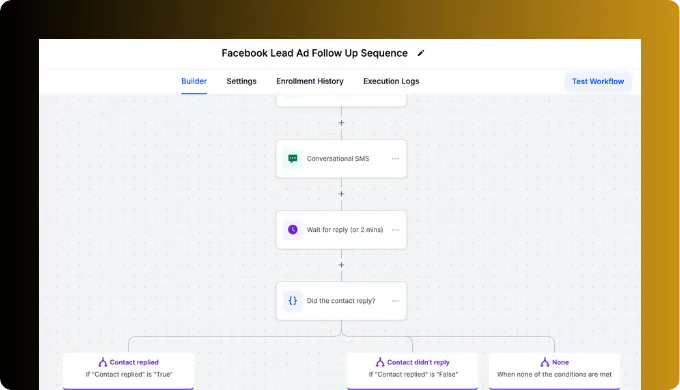Image resolution: width=680 pixels, height=390 pixels.
Task: Open Wait for reply three-dot menu
Action: point(396,230)
